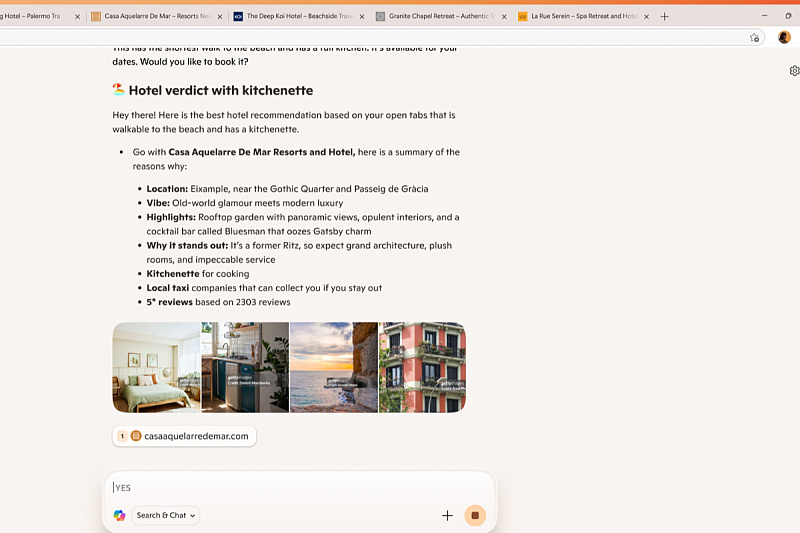Viewport: 800px width, 533px height.
Task: Open the casaaquelarredemar.com source link
Action: pos(184,436)
